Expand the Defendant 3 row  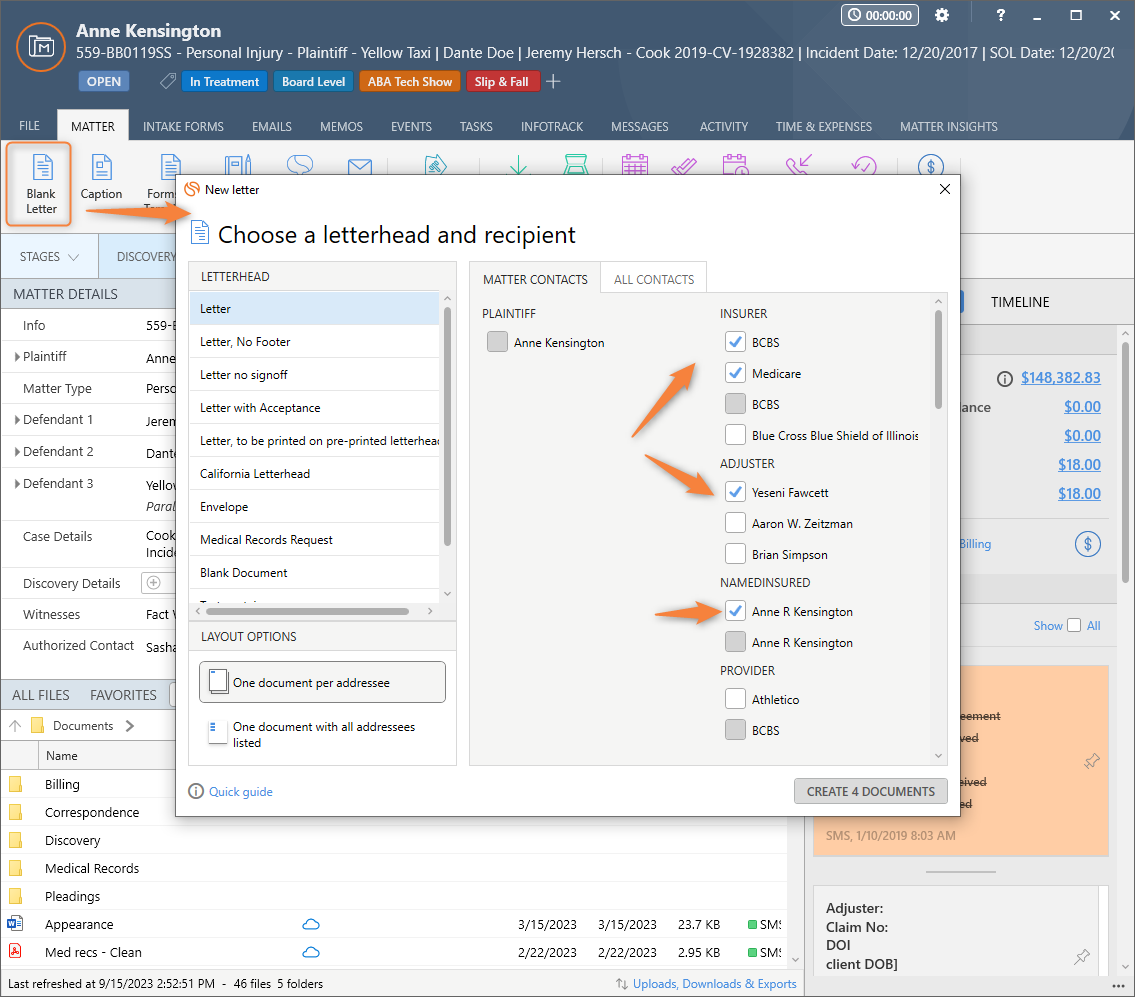click(x=17, y=483)
